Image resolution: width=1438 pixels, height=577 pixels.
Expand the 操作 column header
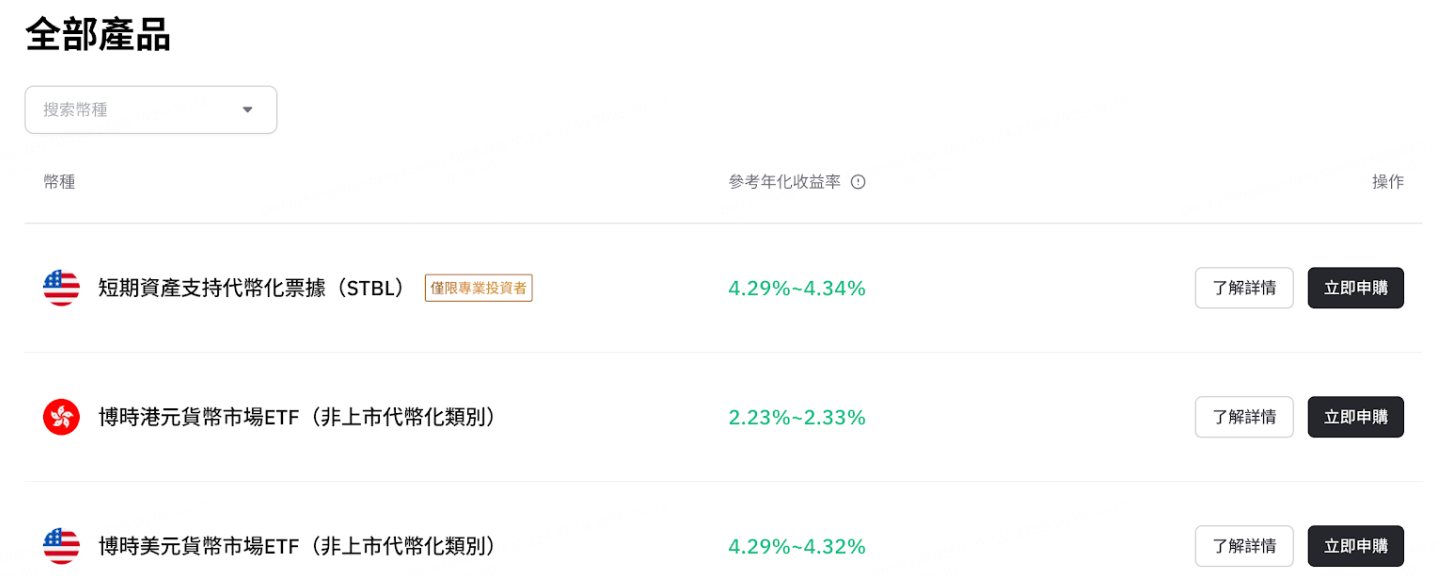tap(1389, 181)
